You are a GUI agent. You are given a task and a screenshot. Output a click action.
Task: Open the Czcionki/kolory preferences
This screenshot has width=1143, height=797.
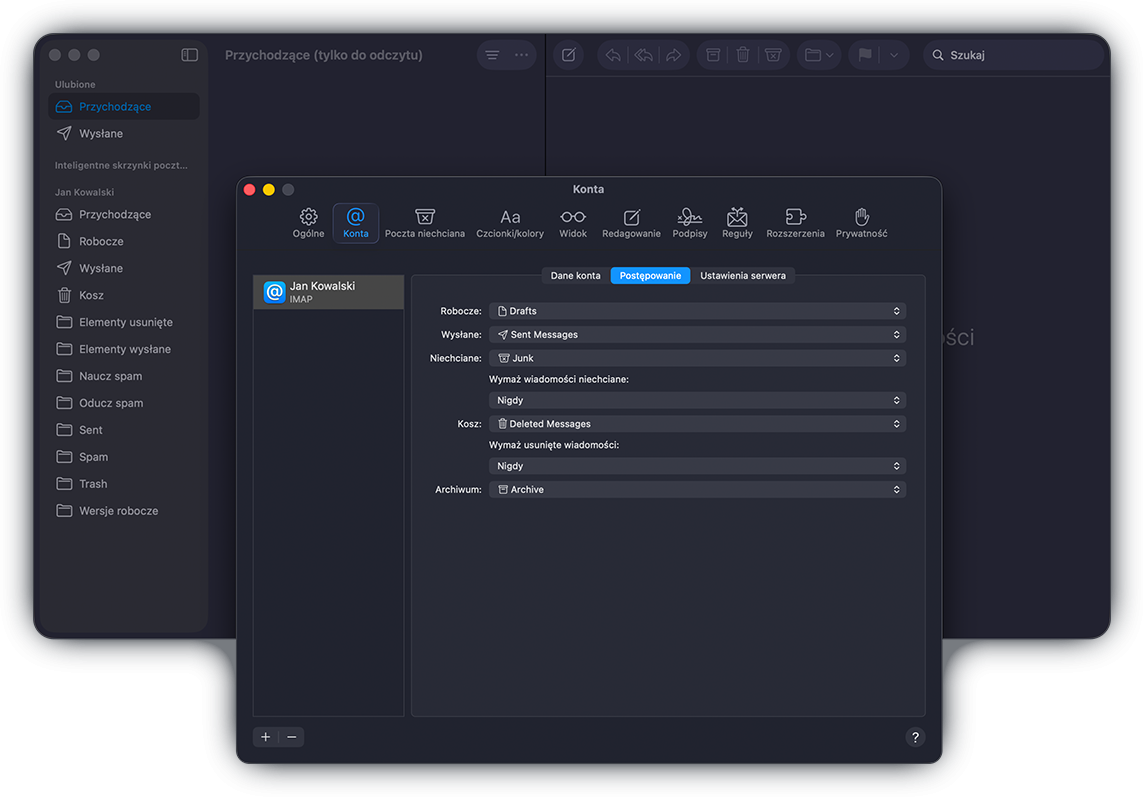click(510, 222)
